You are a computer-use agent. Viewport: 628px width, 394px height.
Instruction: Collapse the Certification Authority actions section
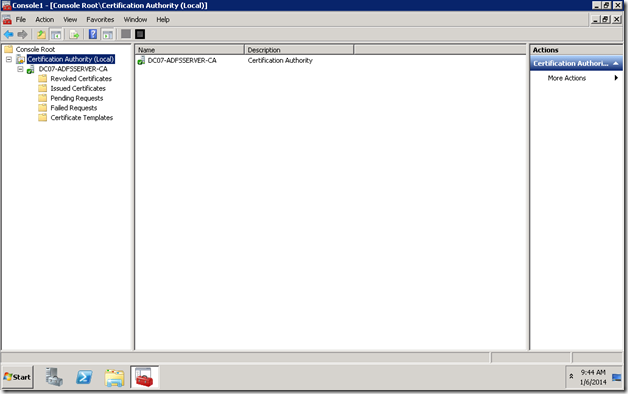[616, 63]
